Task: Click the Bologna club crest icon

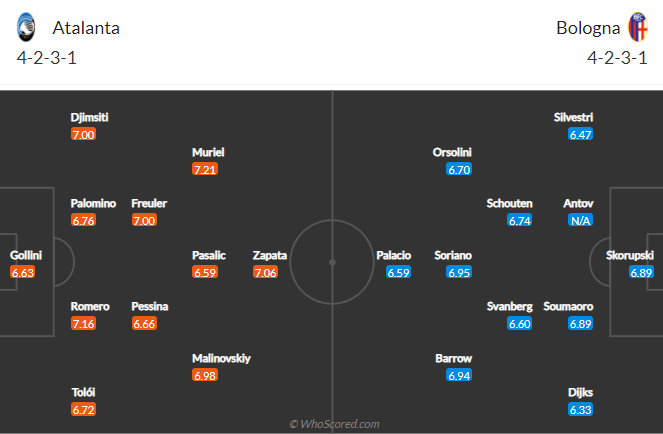Action: [x=638, y=27]
